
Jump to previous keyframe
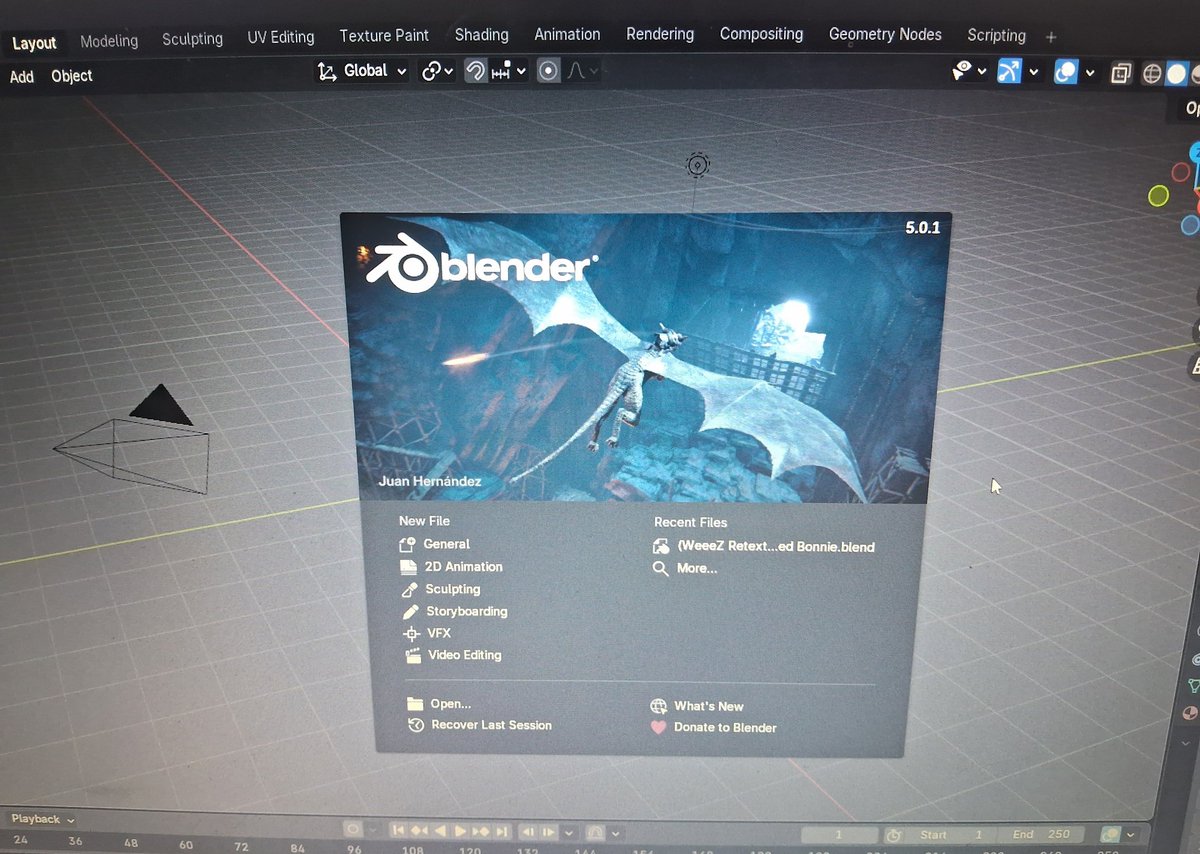click(419, 831)
